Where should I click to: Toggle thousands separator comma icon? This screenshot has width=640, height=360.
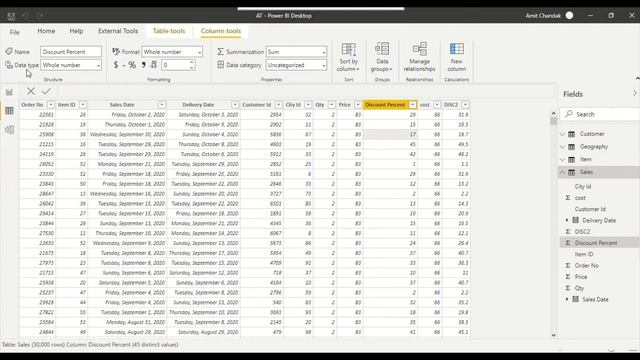point(143,65)
